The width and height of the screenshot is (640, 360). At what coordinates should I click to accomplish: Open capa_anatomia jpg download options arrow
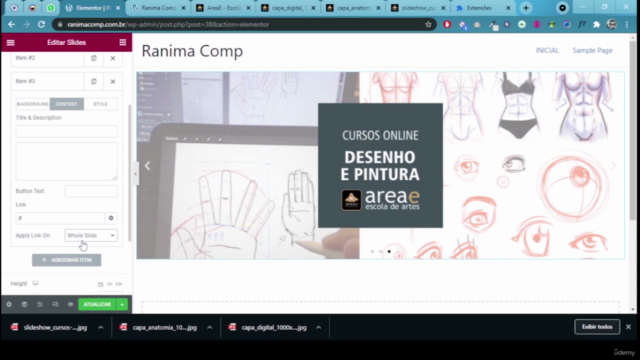209,327
